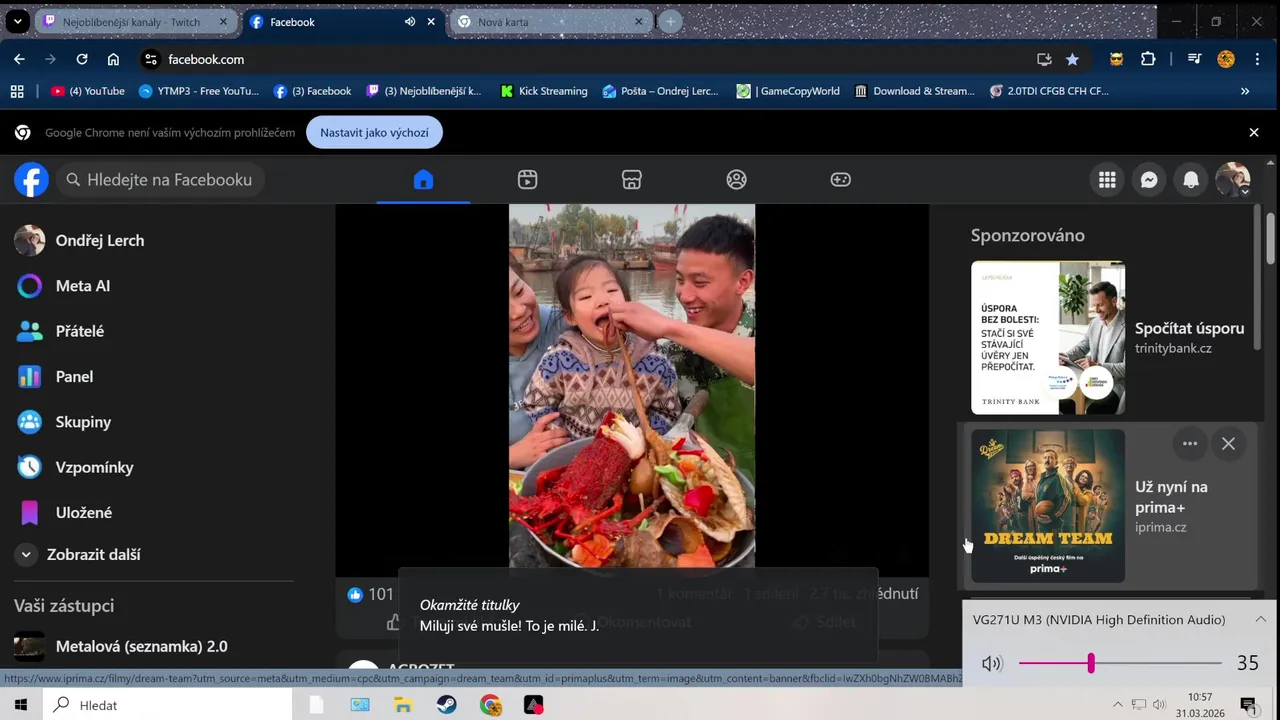
Task: Open the Dream Team prima+ ad image
Action: point(1048,506)
